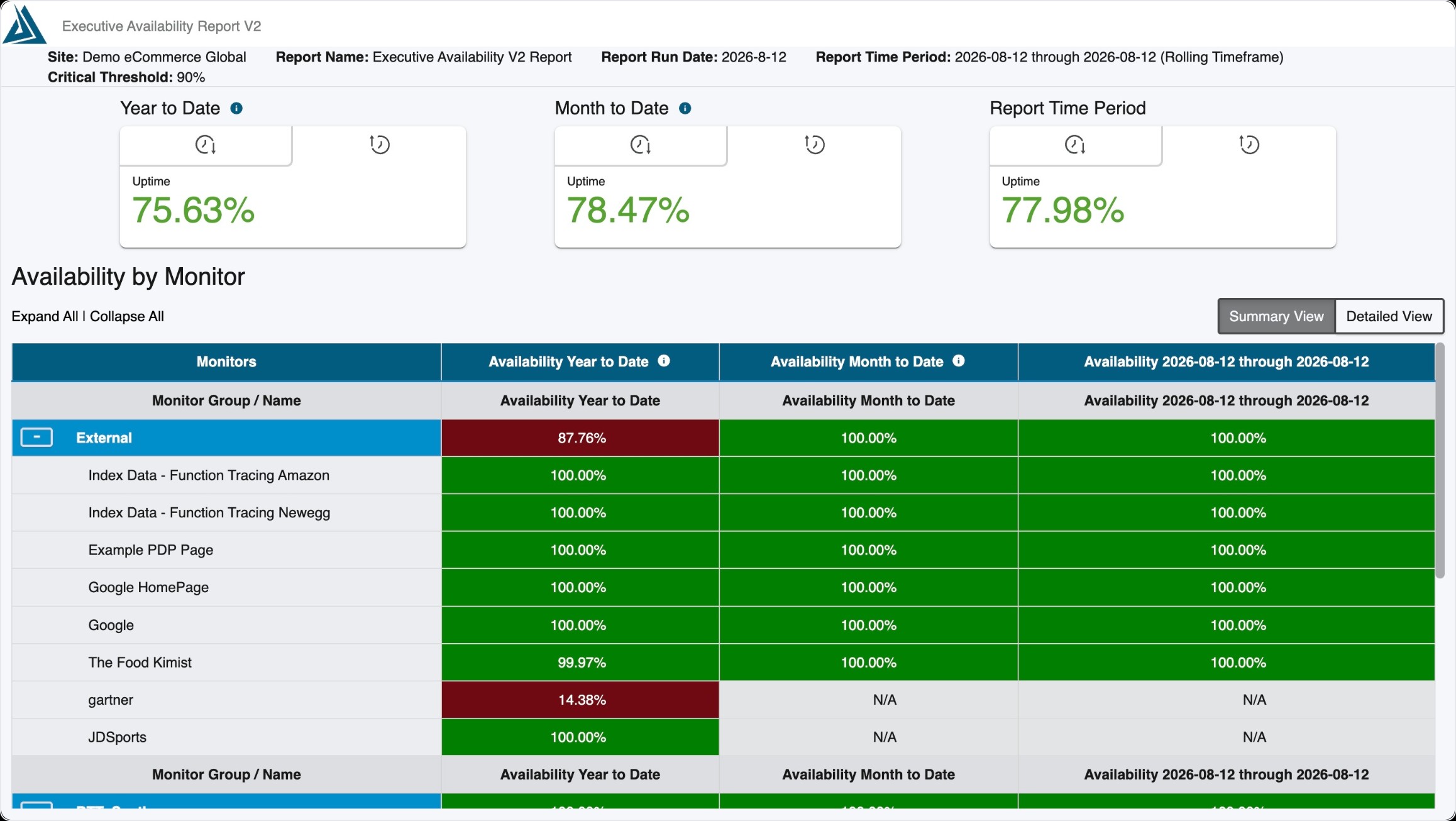Select the downtime clock icon under Year to Date
The width and height of the screenshot is (1456, 821).
coord(206,145)
